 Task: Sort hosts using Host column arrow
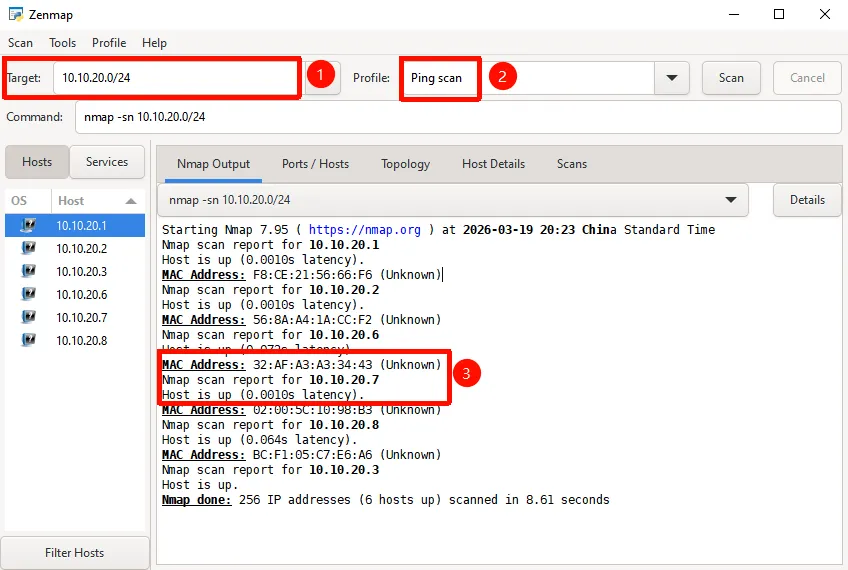point(130,201)
